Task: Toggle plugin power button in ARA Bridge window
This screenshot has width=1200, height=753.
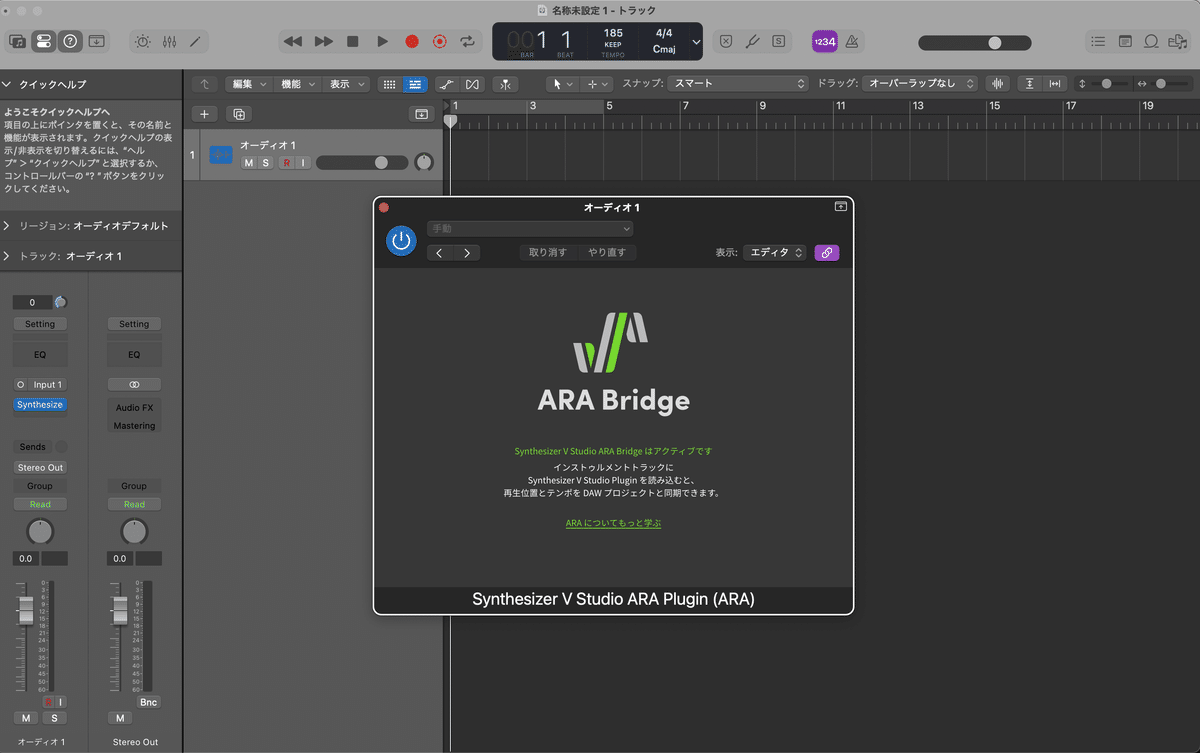Action: 401,241
